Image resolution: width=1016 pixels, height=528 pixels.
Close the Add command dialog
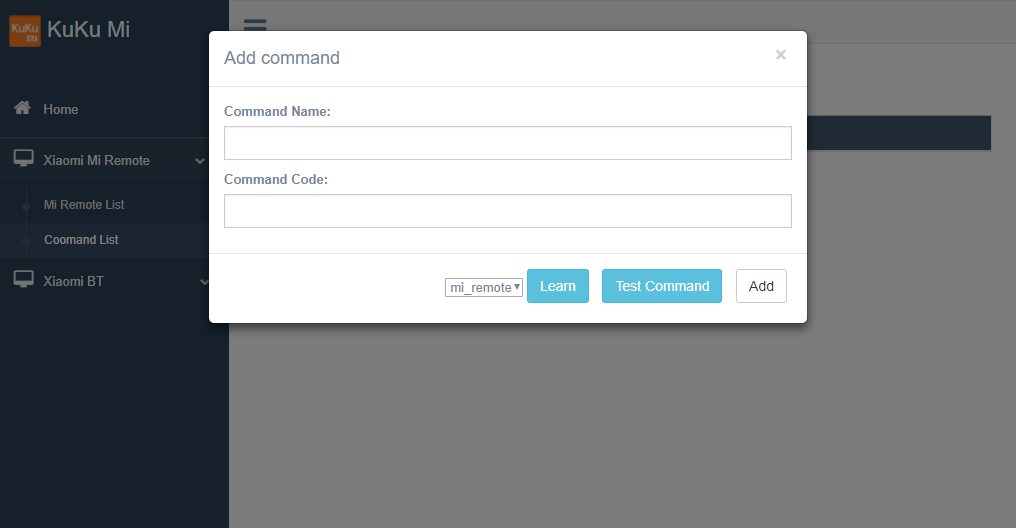tap(781, 55)
